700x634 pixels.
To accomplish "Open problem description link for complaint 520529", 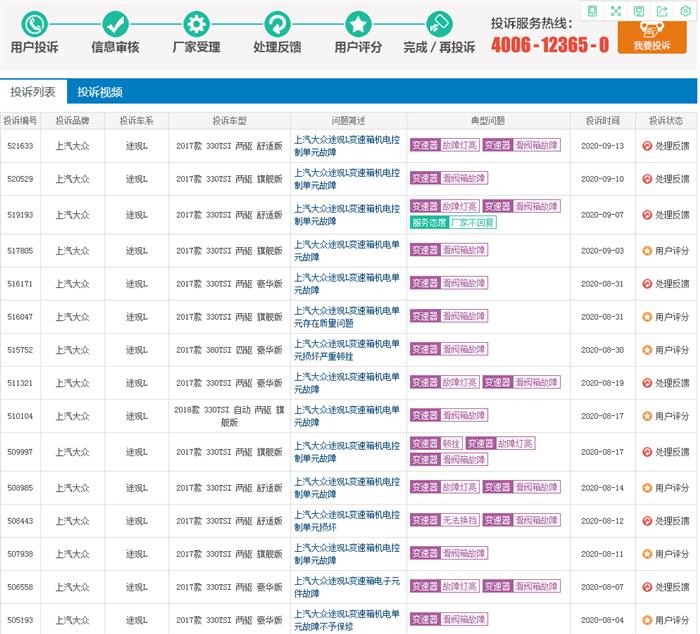I will 347,179.
